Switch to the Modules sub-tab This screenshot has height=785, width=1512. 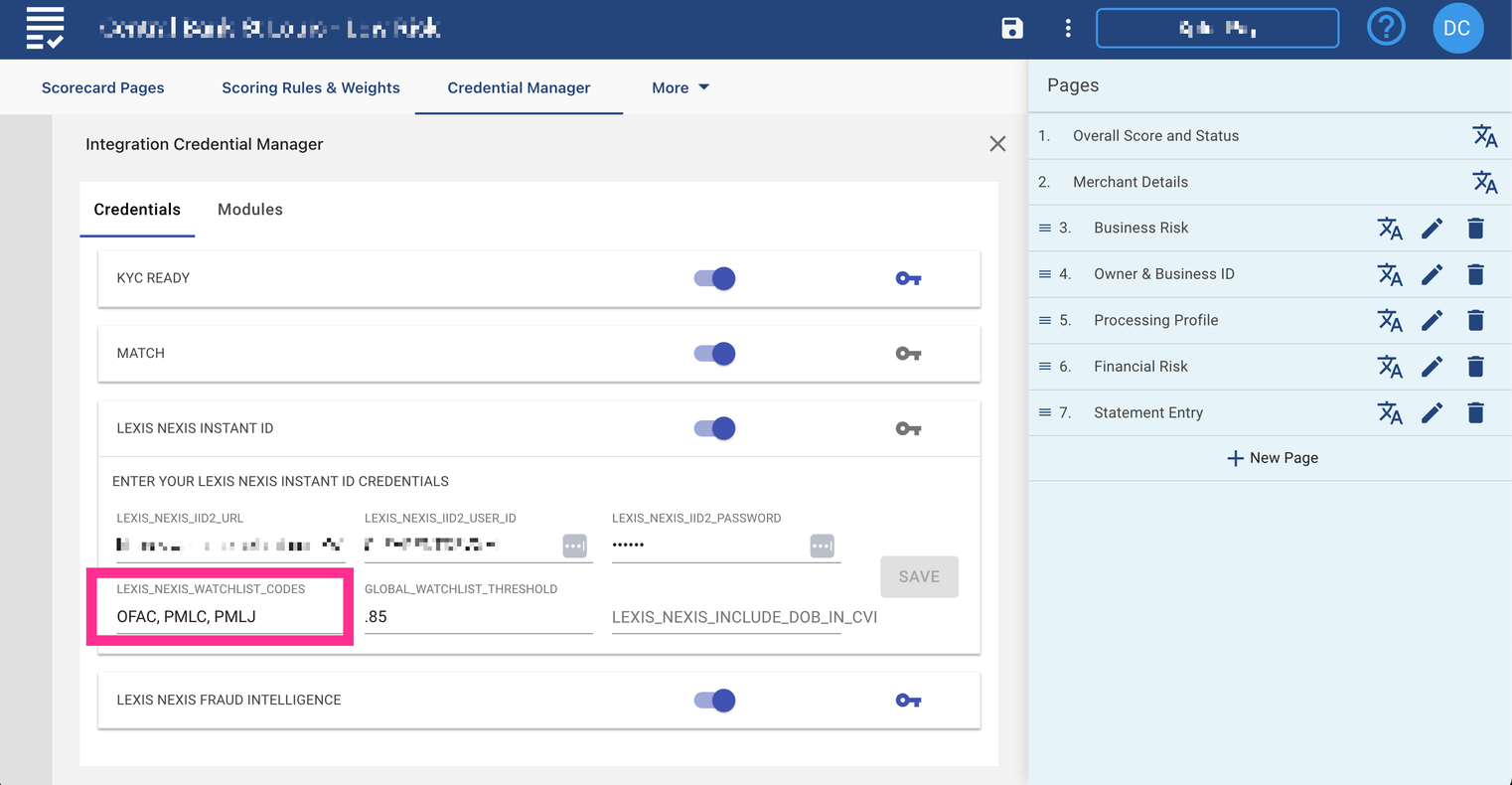coord(250,210)
